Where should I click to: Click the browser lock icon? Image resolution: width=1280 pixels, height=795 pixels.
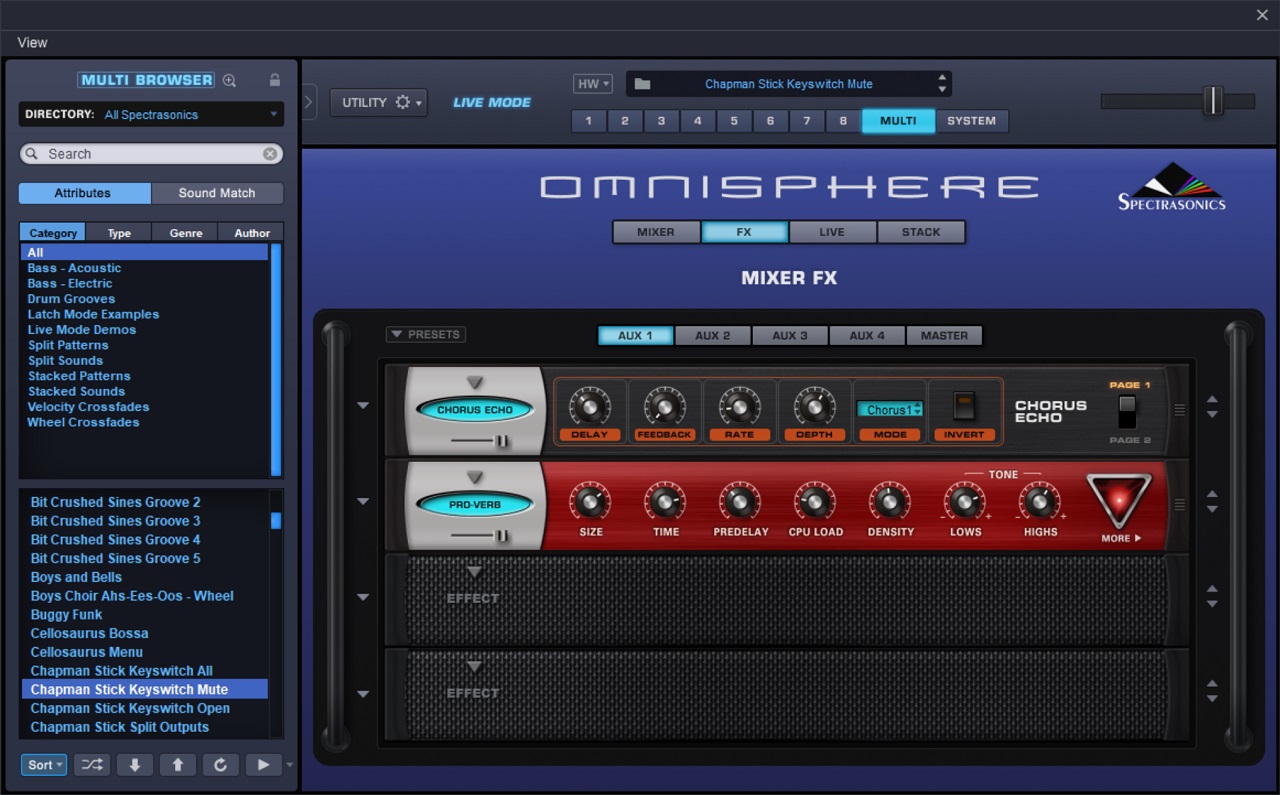pyautogui.click(x=275, y=80)
